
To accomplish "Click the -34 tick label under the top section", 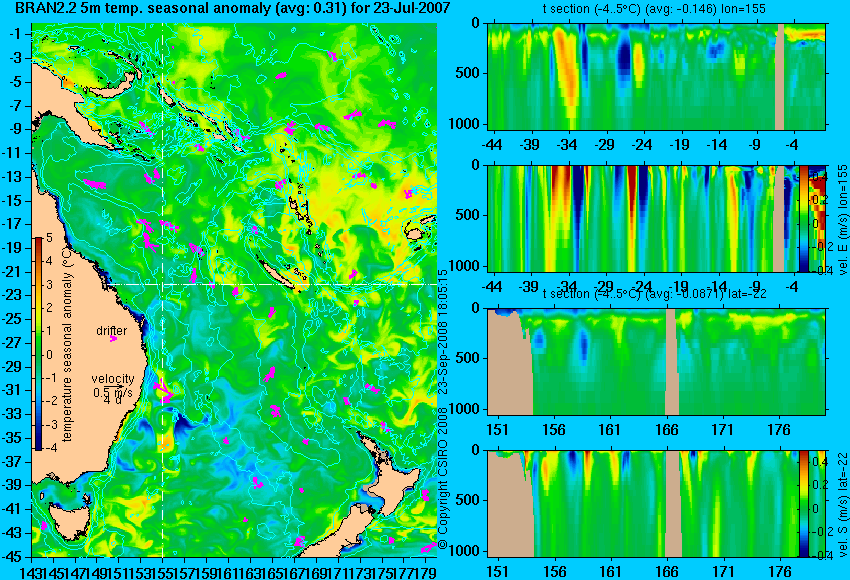I will 566,145.
